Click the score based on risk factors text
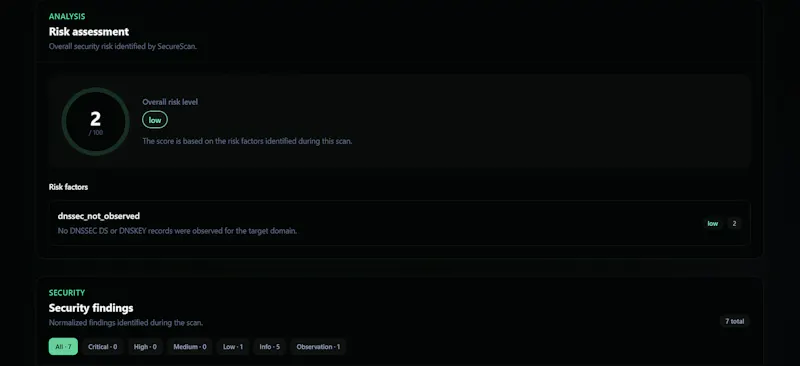The image size is (800, 366). coord(247,141)
